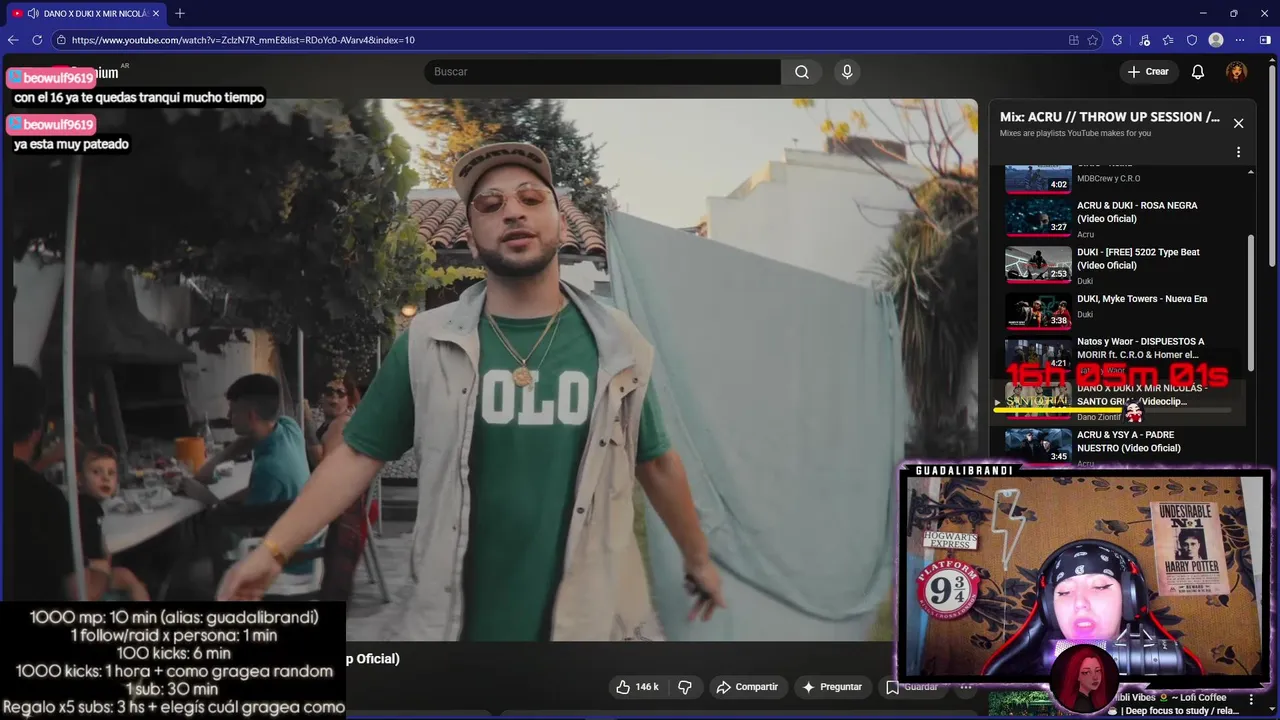Open YouTube notifications bell
Viewport: 1280px width, 720px height.
1198,72
